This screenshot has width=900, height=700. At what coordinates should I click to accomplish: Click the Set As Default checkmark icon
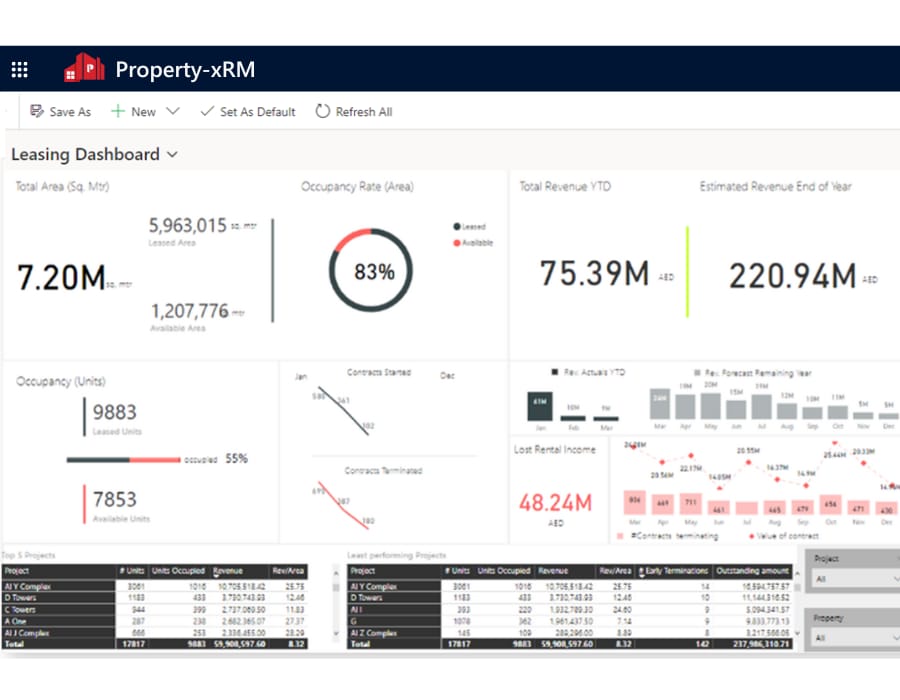(x=207, y=112)
